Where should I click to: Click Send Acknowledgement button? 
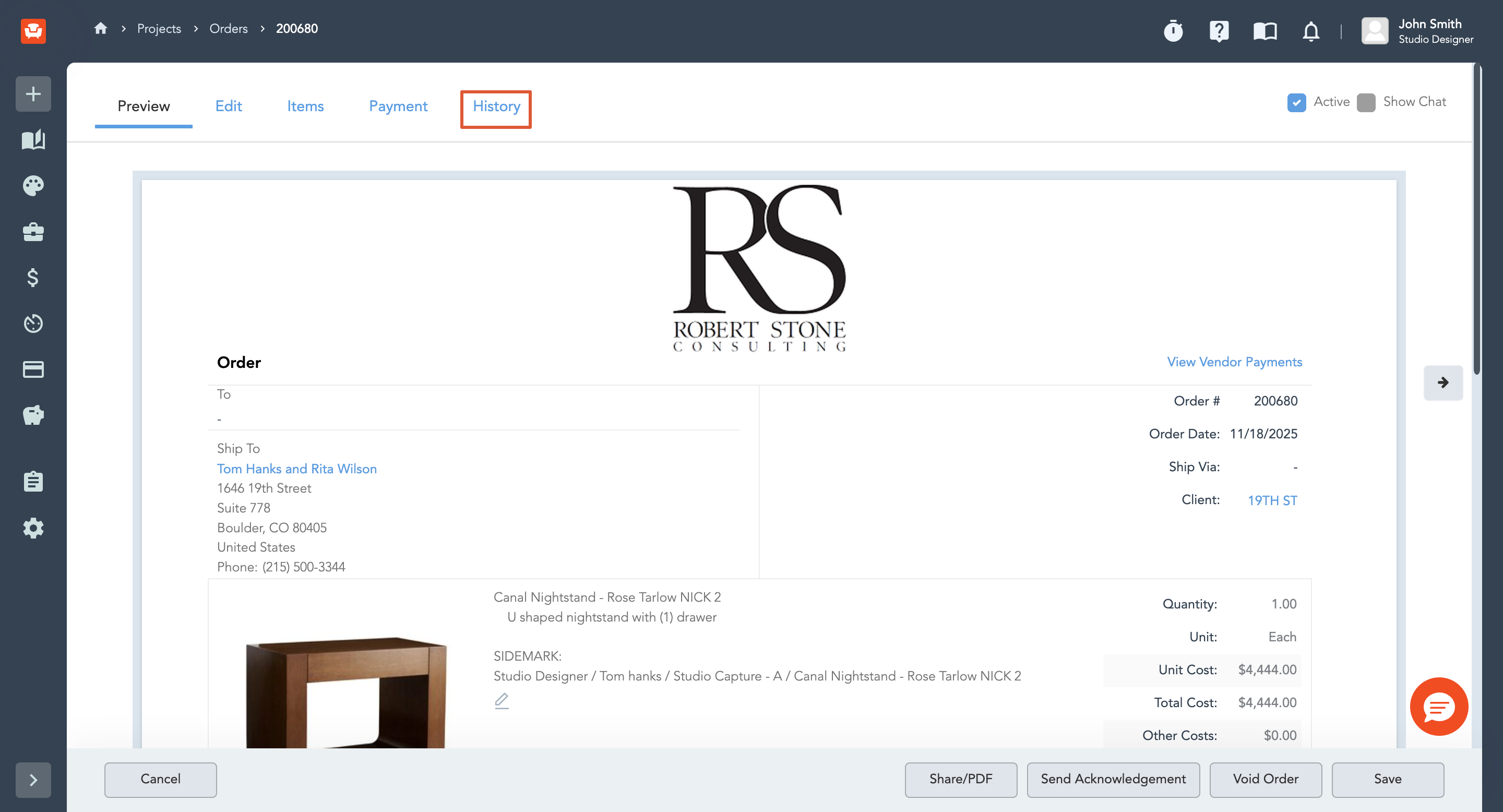click(x=1113, y=779)
